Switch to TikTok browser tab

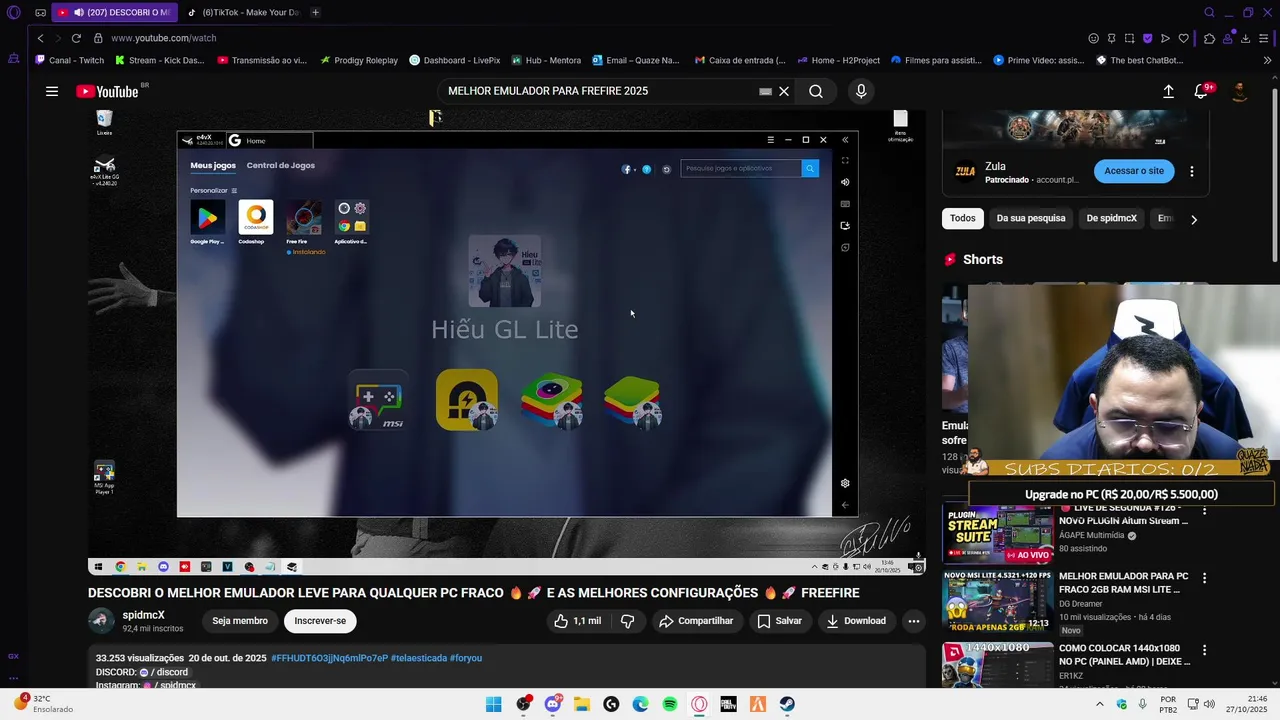pos(244,12)
